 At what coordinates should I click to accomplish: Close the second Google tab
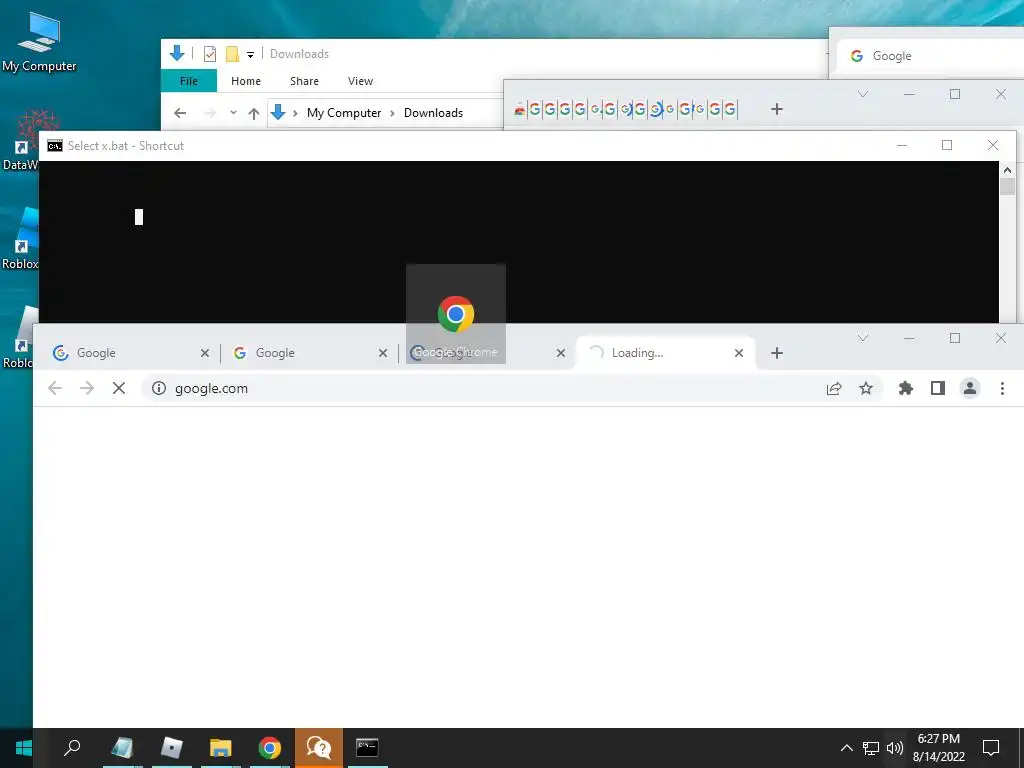(383, 353)
